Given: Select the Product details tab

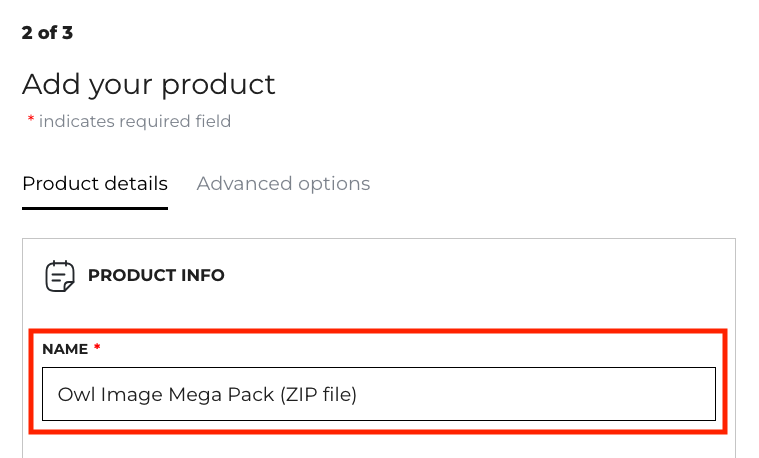Looking at the screenshot, I should [95, 184].
